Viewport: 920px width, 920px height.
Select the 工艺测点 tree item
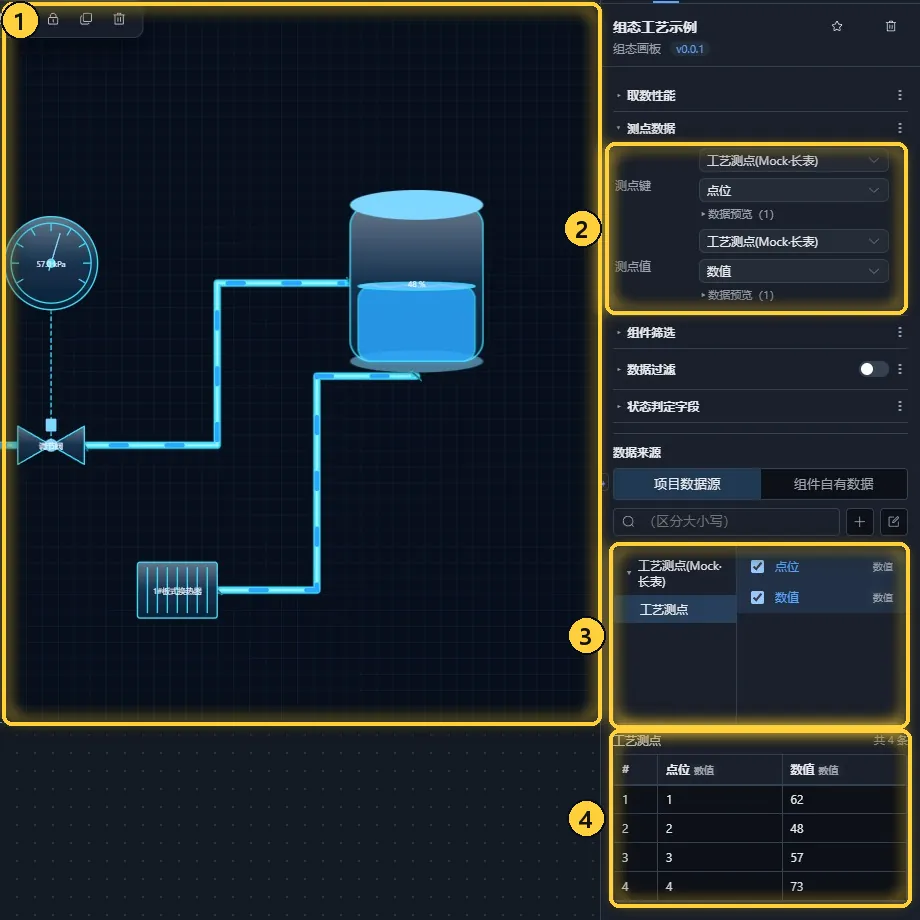tap(675, 610)
